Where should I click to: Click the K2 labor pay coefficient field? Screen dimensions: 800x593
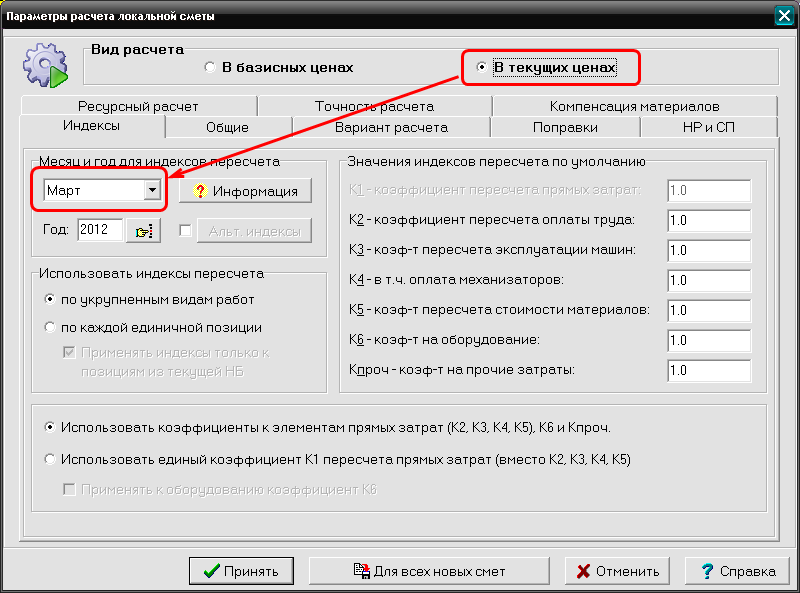[x=709, y=220]
